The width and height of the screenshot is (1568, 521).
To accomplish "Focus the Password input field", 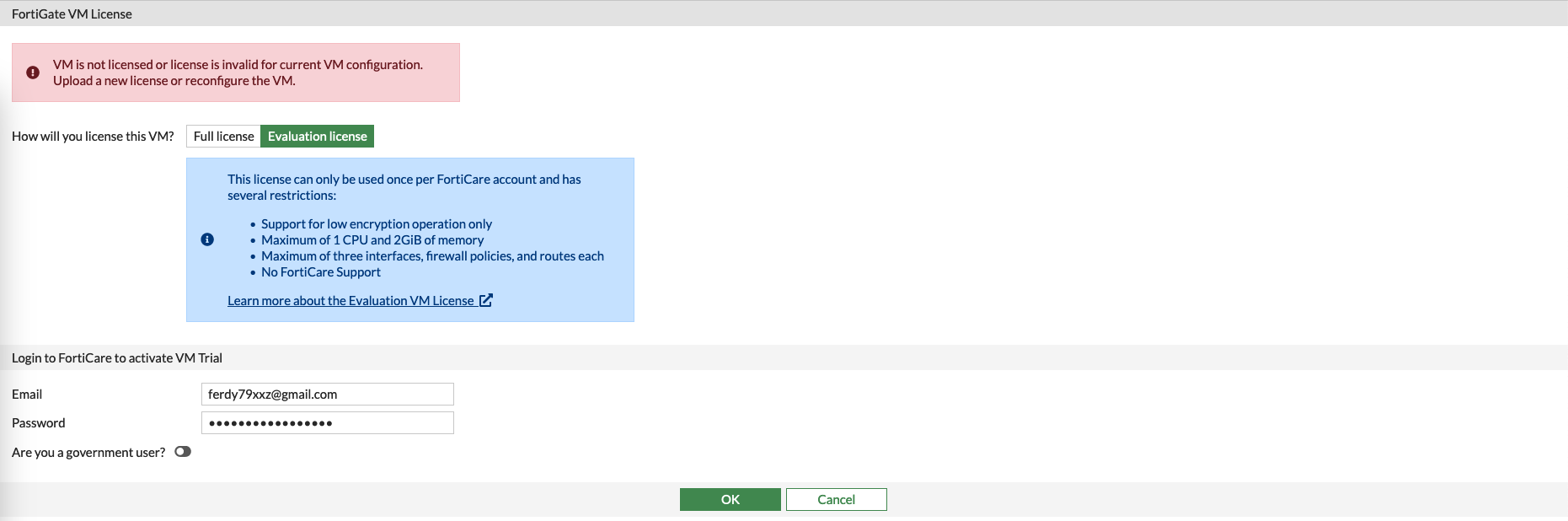I will click(x=327, y=423).
